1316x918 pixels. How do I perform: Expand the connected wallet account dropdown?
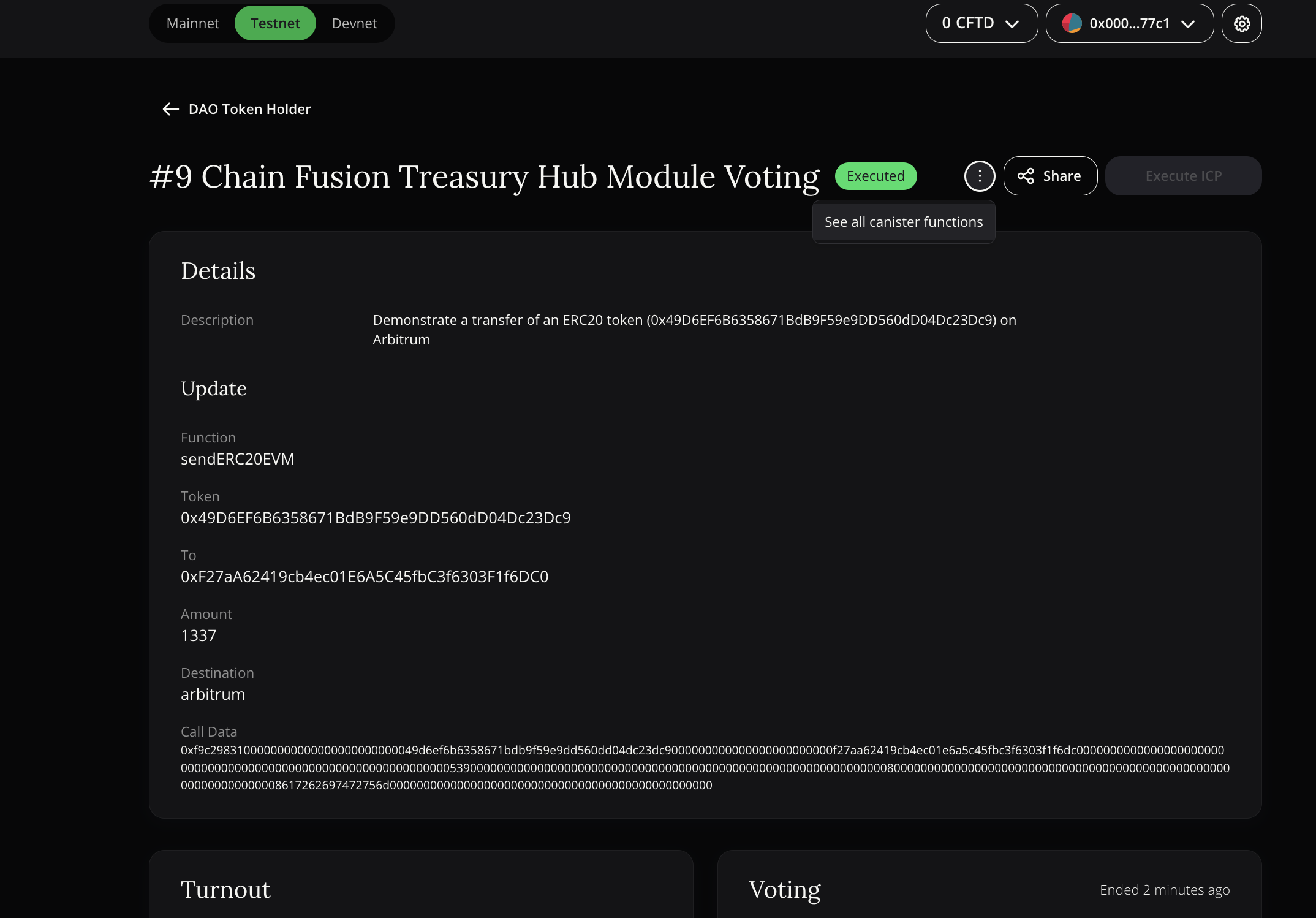click(1129, 23)
